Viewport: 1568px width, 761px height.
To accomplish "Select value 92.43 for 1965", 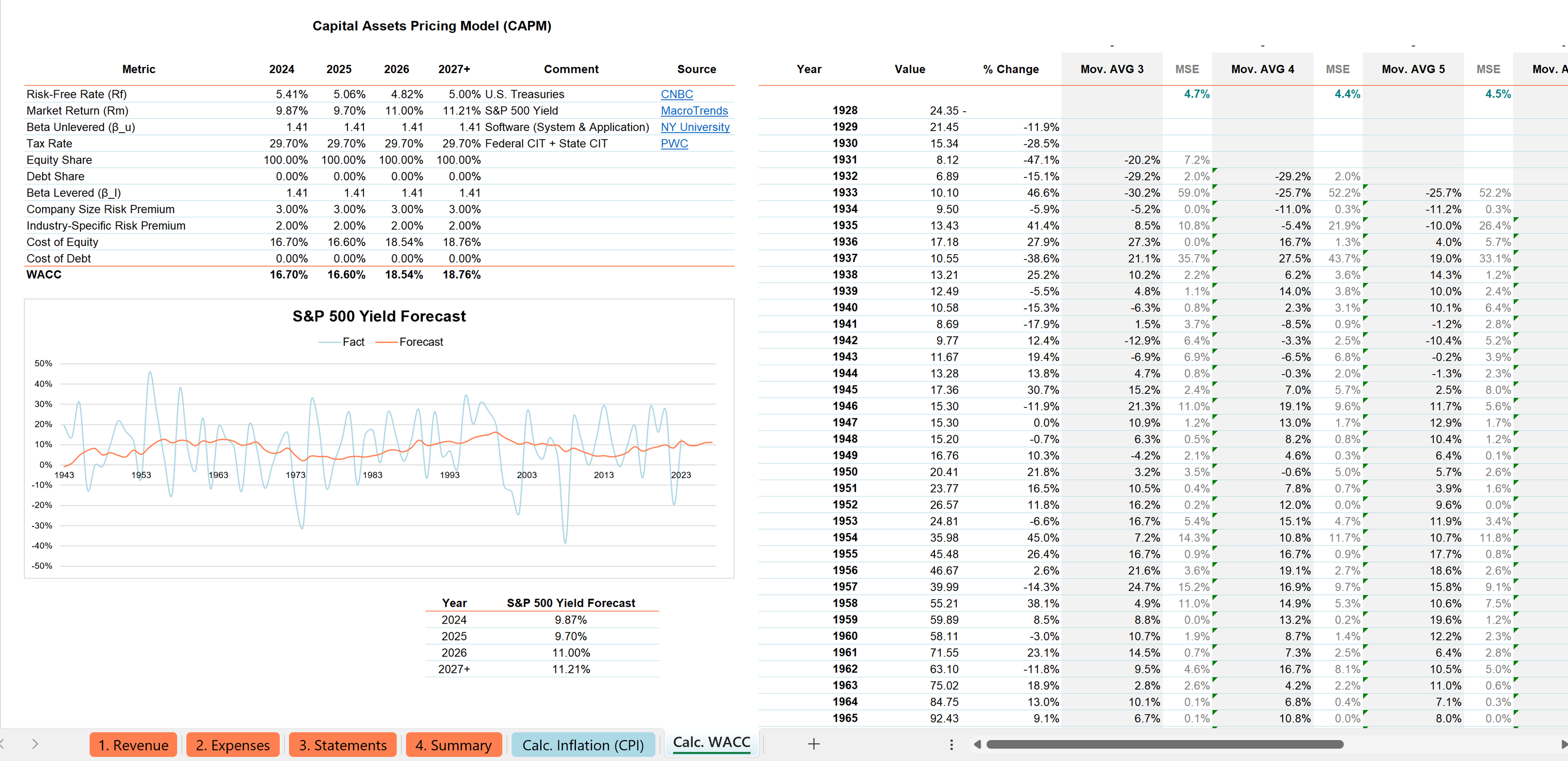I will (943, 718).
